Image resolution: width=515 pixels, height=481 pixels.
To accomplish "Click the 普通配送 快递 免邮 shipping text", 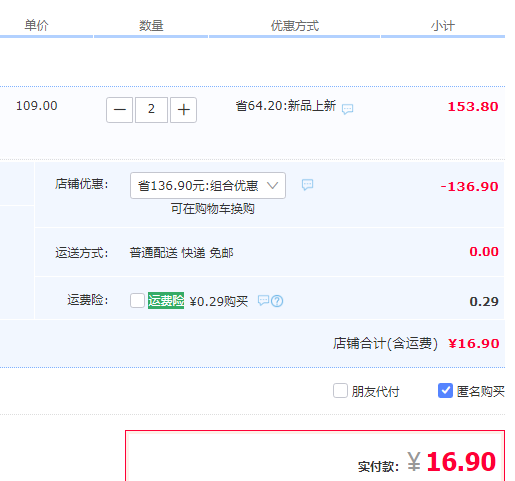I will (x=181, y=253).
